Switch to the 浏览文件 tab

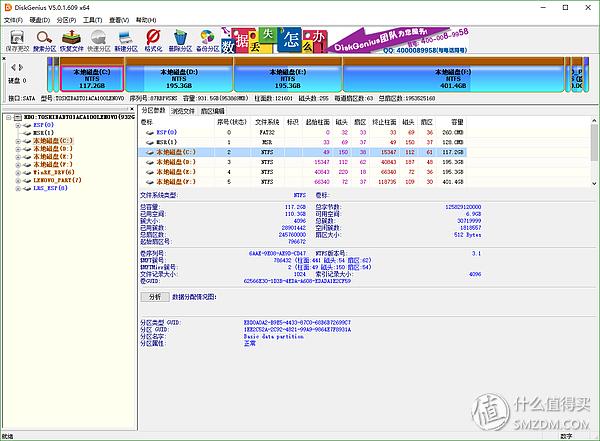point(183,110)
